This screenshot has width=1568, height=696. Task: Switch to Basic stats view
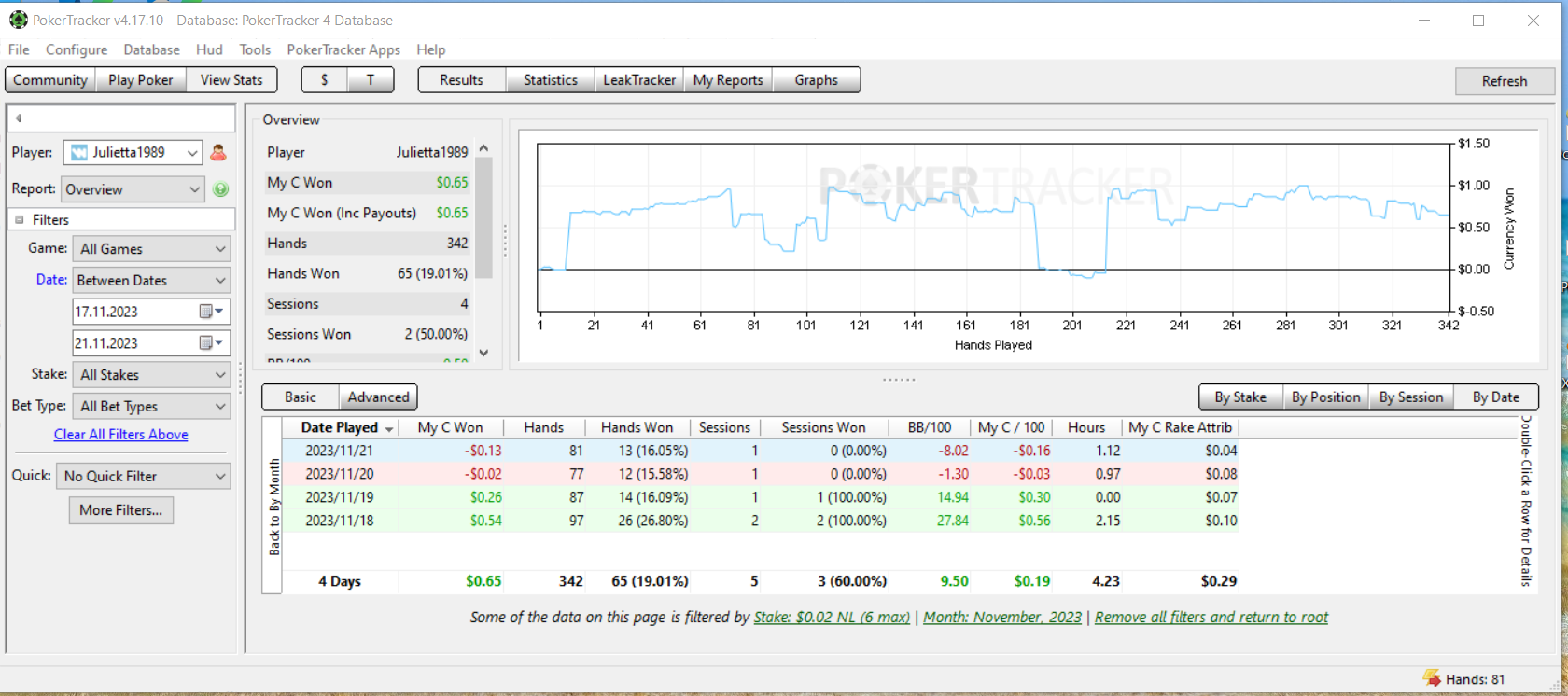click(x=301, y=397)
